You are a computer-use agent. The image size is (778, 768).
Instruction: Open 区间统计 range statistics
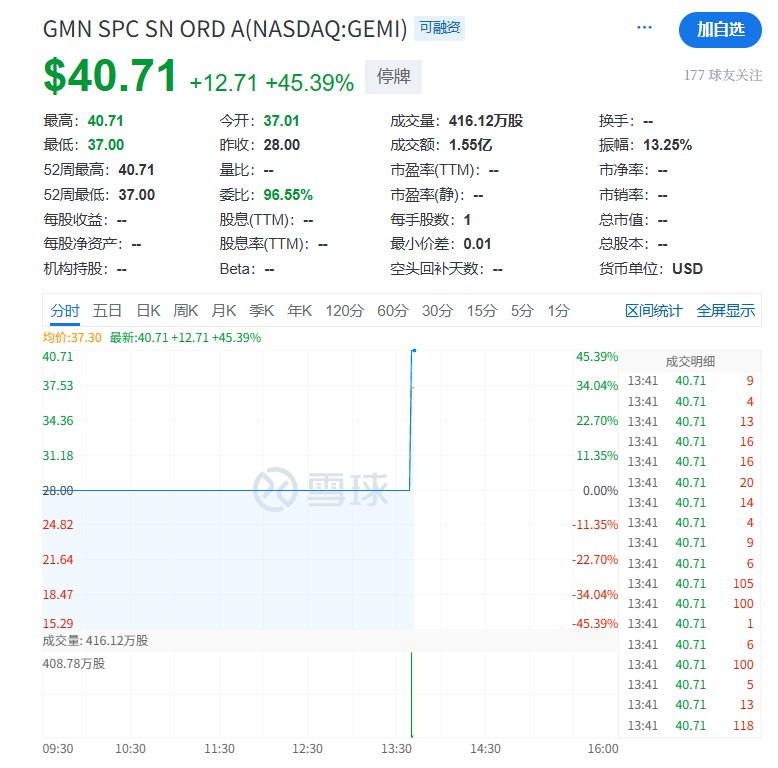[x=654, y=311]
